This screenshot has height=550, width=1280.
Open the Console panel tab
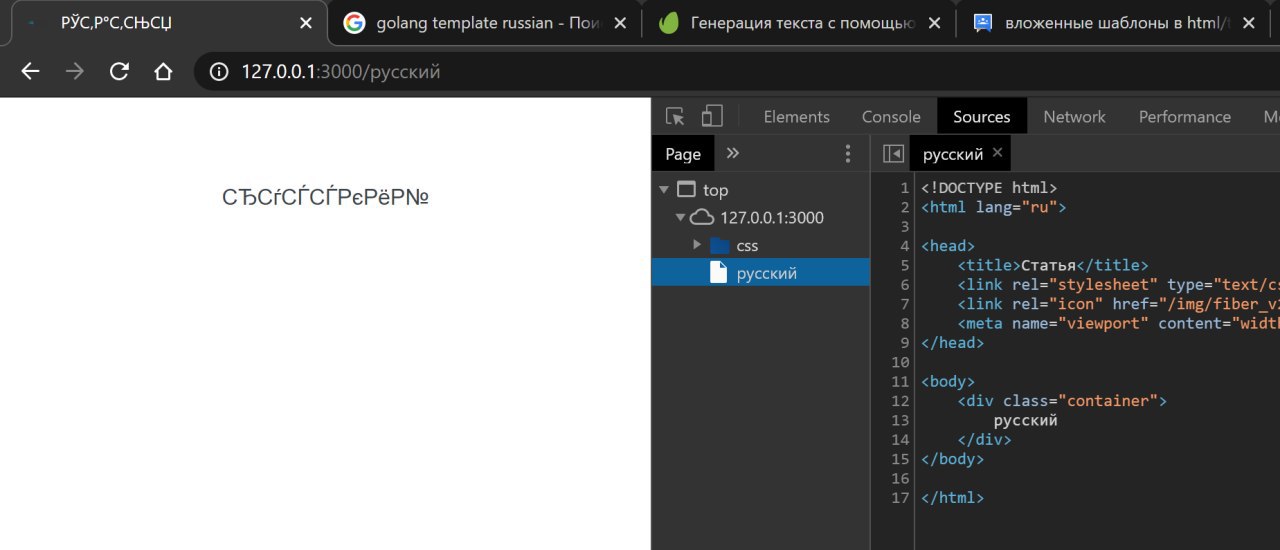coord(891,117)
